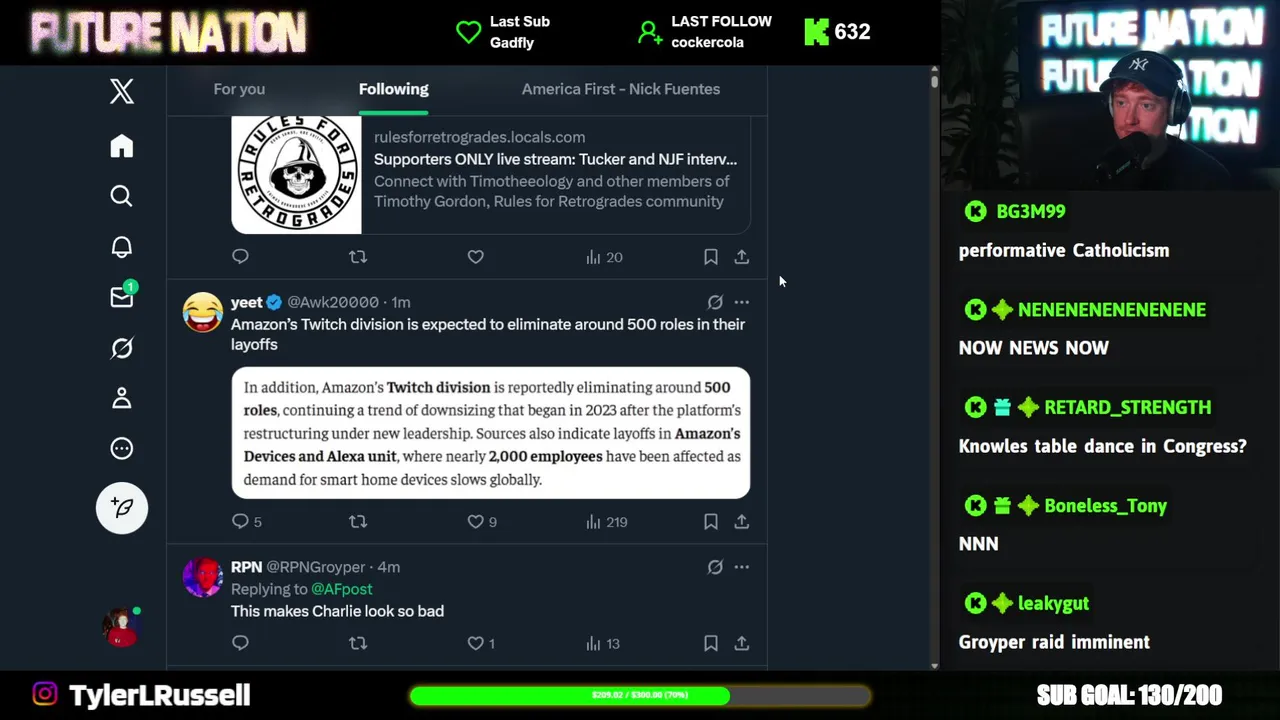Open Grok icon in sidebar
Image resolution: width=1280 pixels, height=720 pixels.
(122, 348)
